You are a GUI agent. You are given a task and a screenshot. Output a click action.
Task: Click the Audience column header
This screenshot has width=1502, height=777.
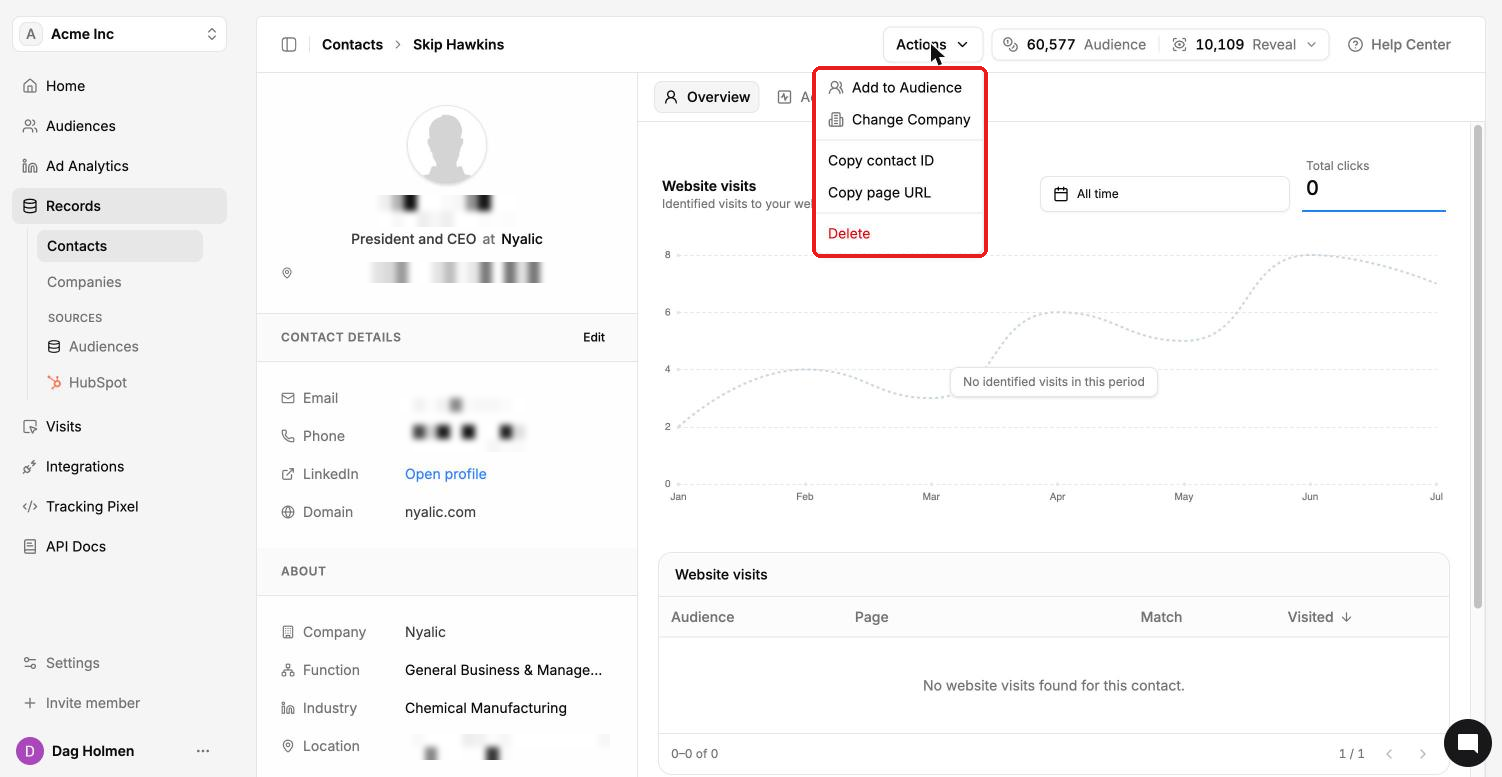(x=702, y=617)
